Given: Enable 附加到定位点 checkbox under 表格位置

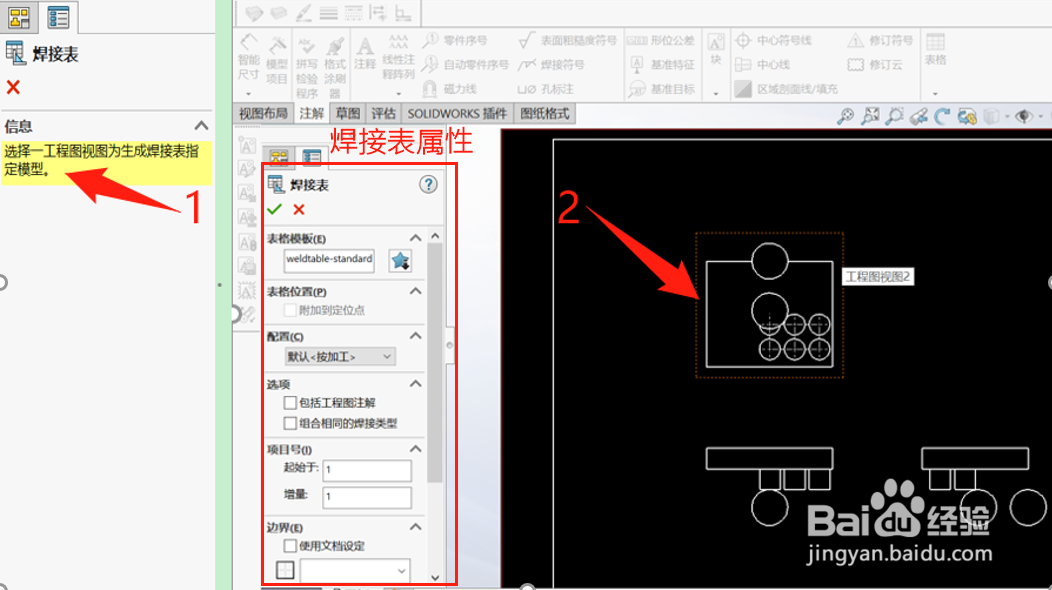Looking at the screenshot, I should tap(288, 310).
